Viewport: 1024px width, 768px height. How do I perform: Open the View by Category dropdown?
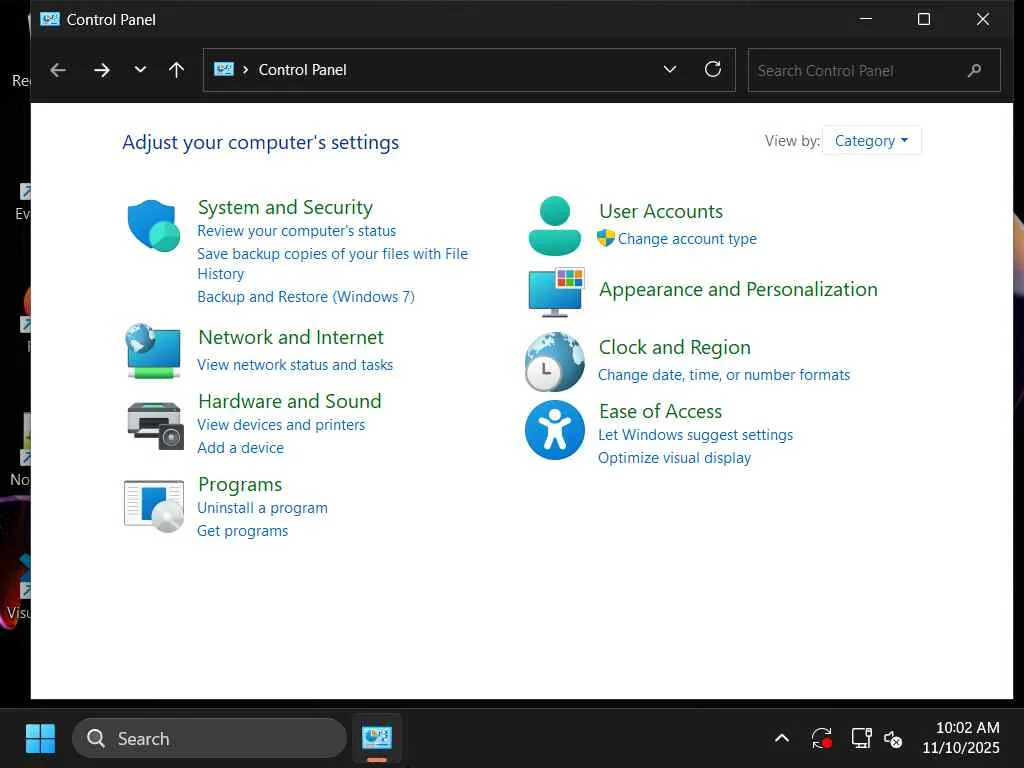coord(872,140)
